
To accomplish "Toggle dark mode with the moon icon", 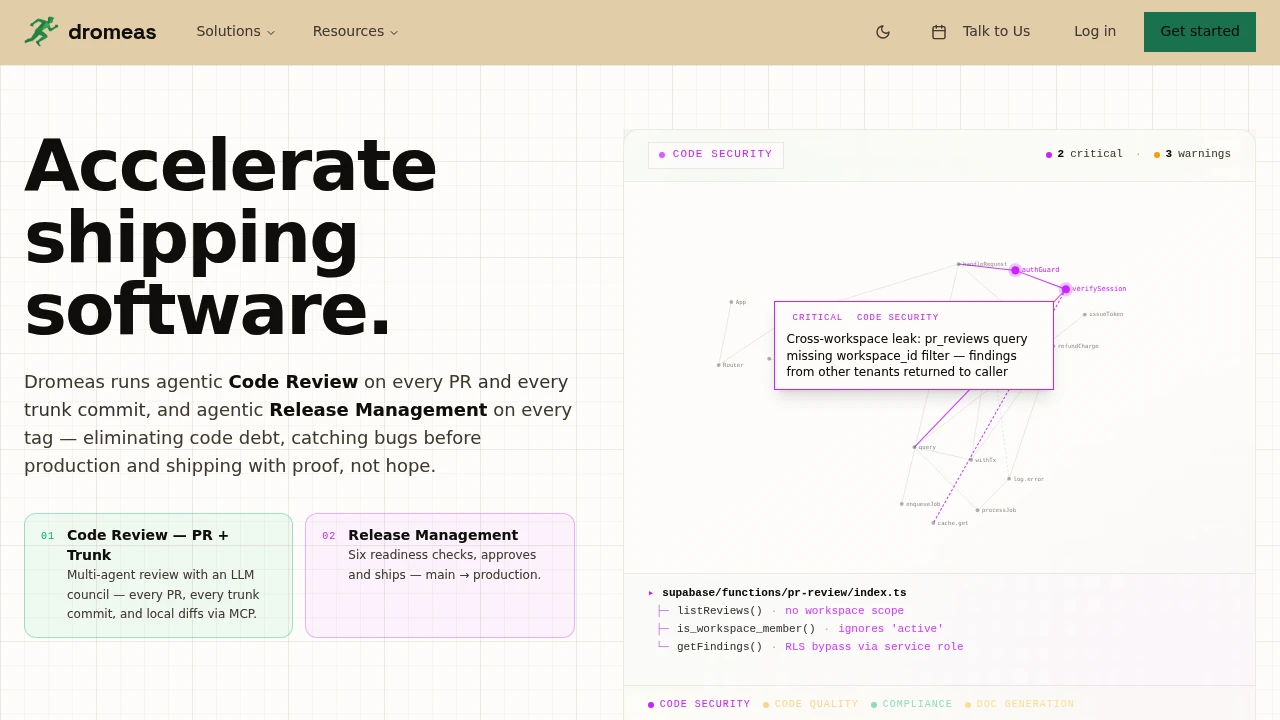I will tap(883, 32).
